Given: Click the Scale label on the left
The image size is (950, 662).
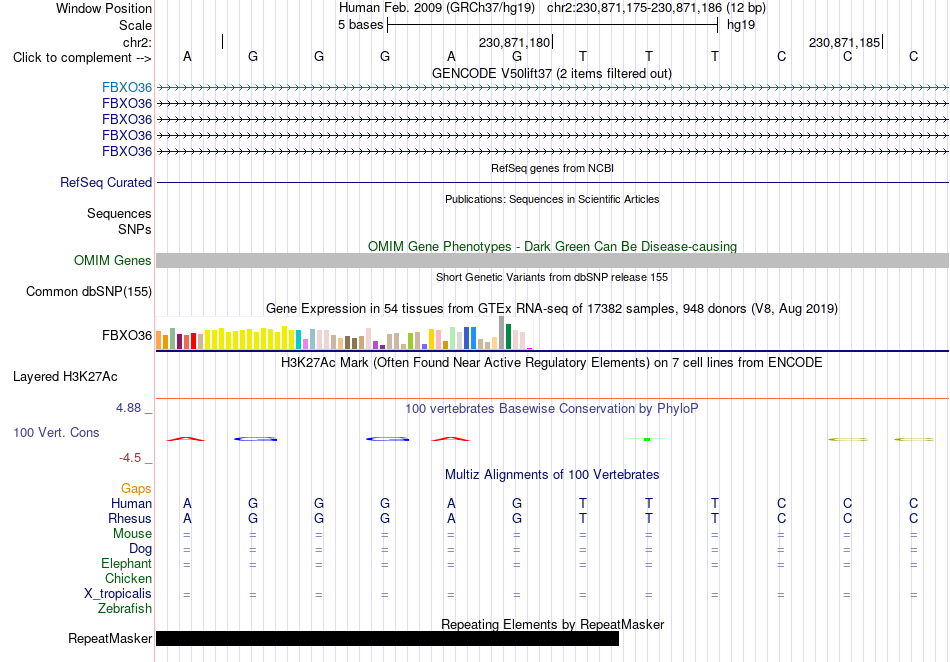Looking at the screenshot, I should point(135,25).
